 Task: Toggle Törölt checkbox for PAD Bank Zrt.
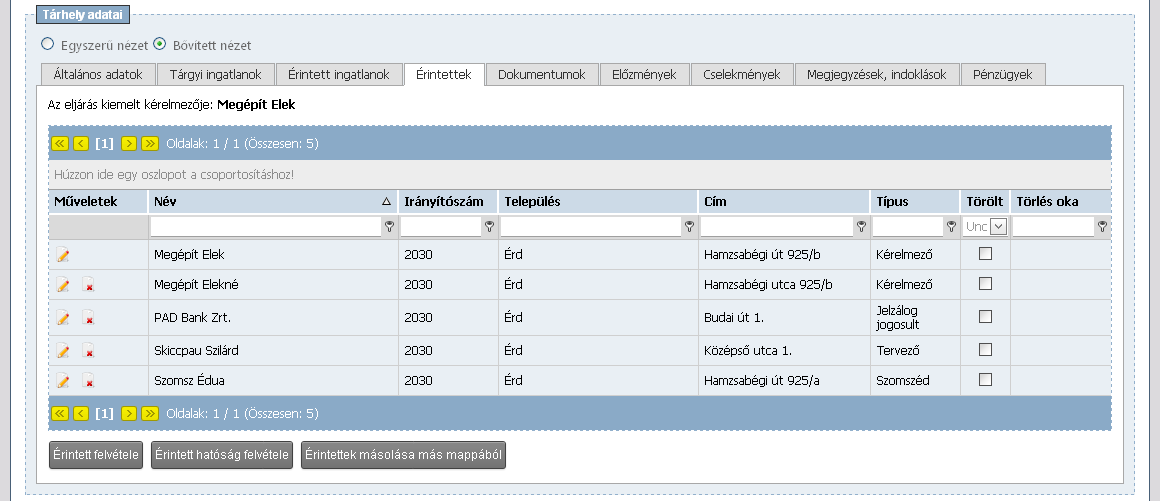coord(985,317)
